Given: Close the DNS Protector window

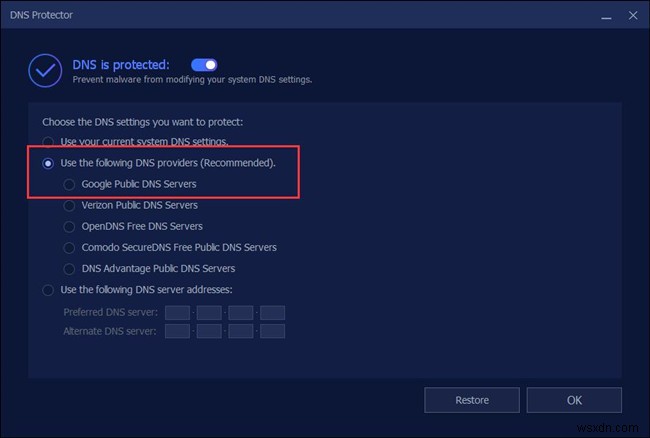Looking at the screenshot, I should point(633,15).
